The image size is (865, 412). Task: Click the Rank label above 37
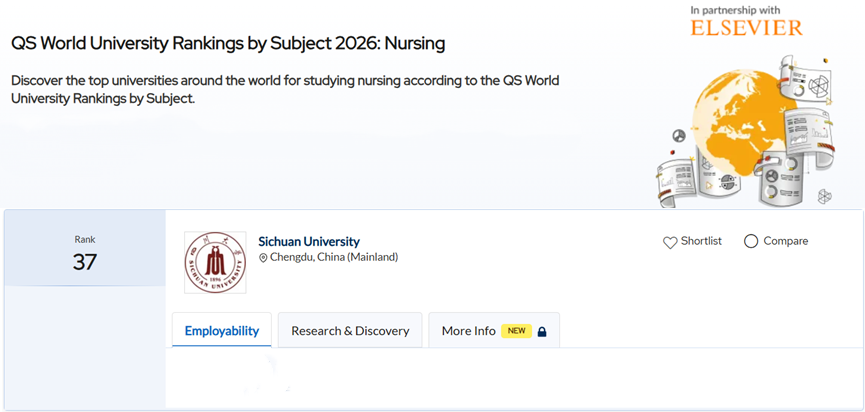[85, 240]
